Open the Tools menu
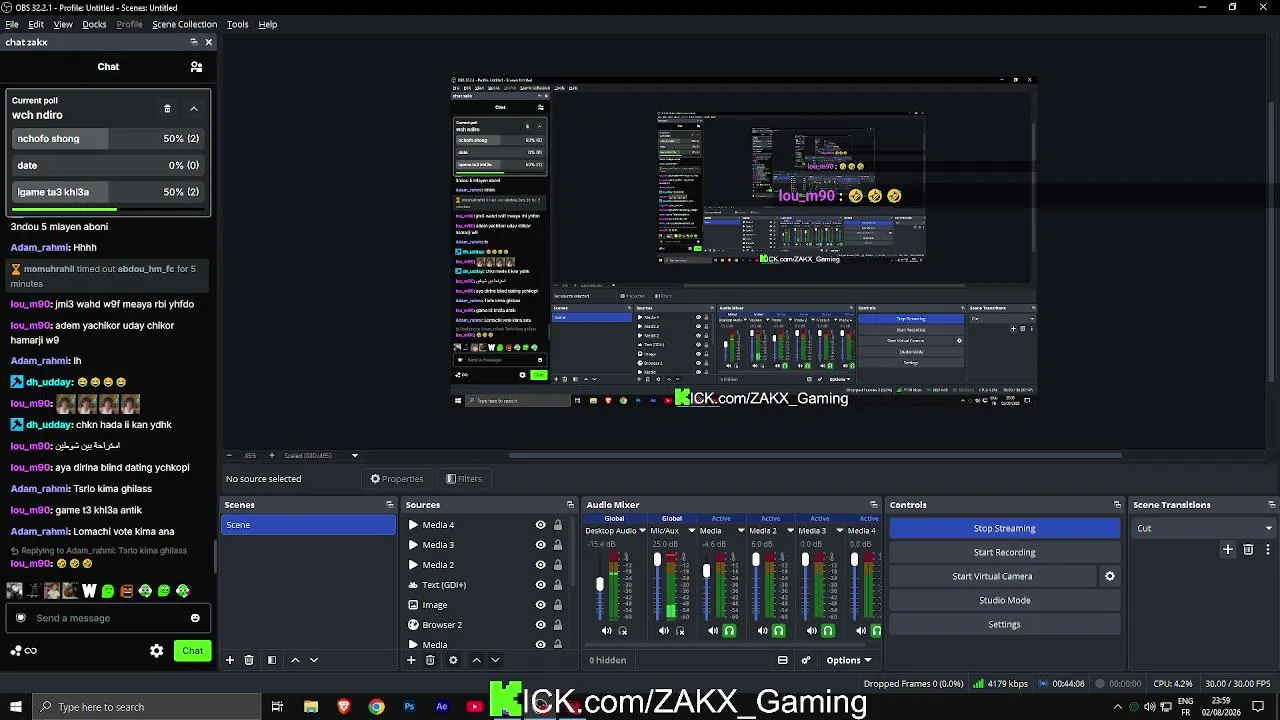This screenshot has width=1280, height=720. coord(237,24)
